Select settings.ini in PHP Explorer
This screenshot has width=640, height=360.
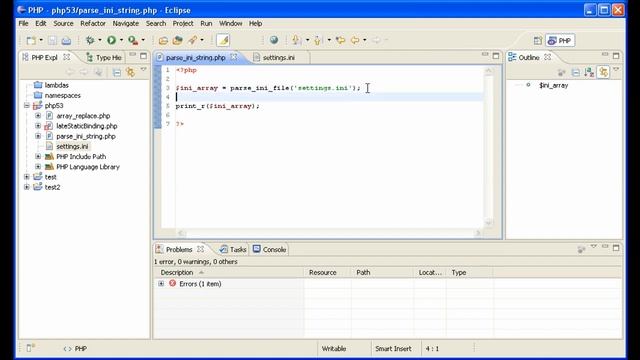click(72, 147)
